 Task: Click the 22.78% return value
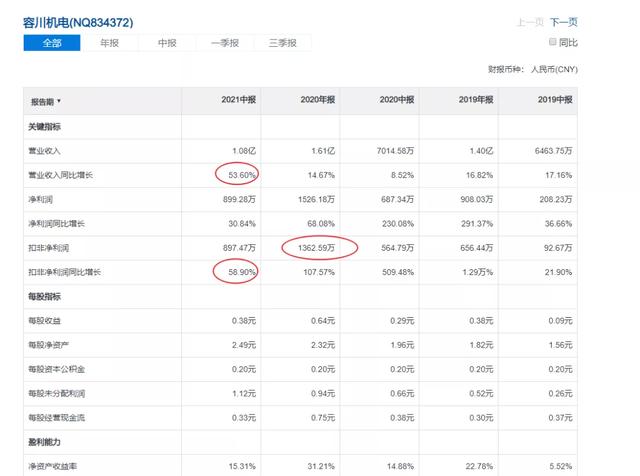tap(480, 467)
